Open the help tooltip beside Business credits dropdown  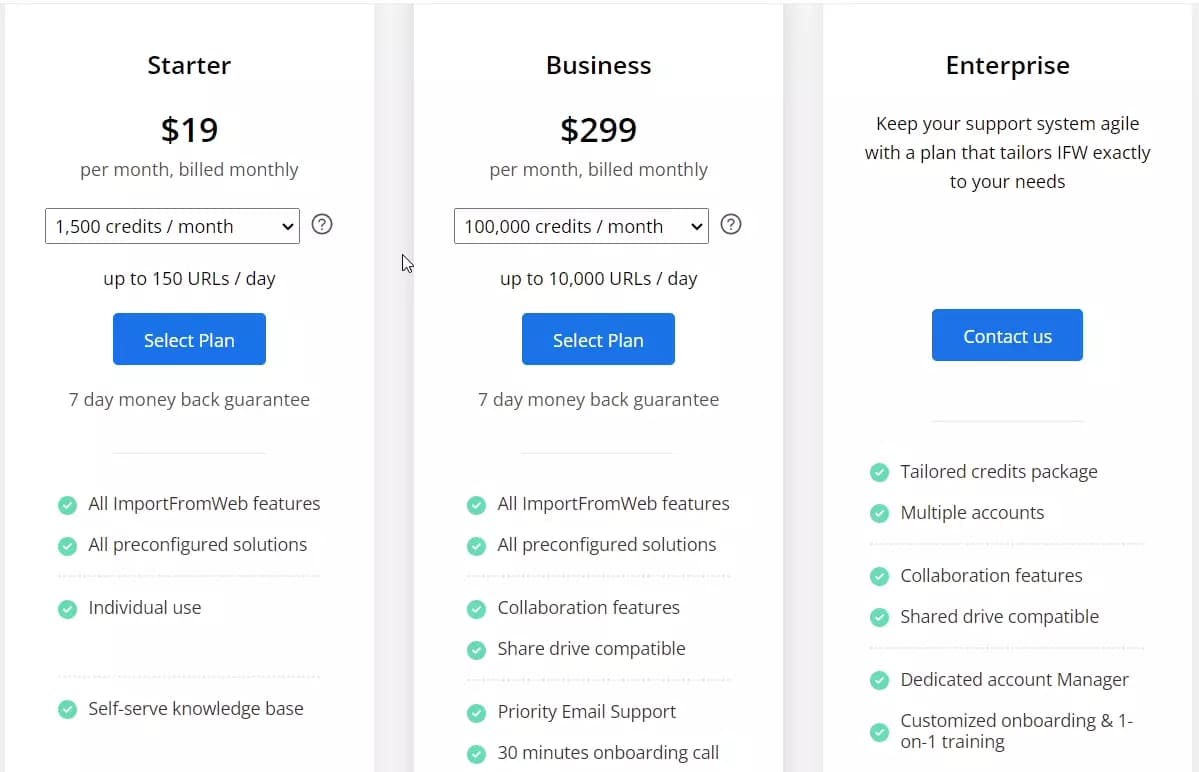pyautogui.click(x=730, y=224)
